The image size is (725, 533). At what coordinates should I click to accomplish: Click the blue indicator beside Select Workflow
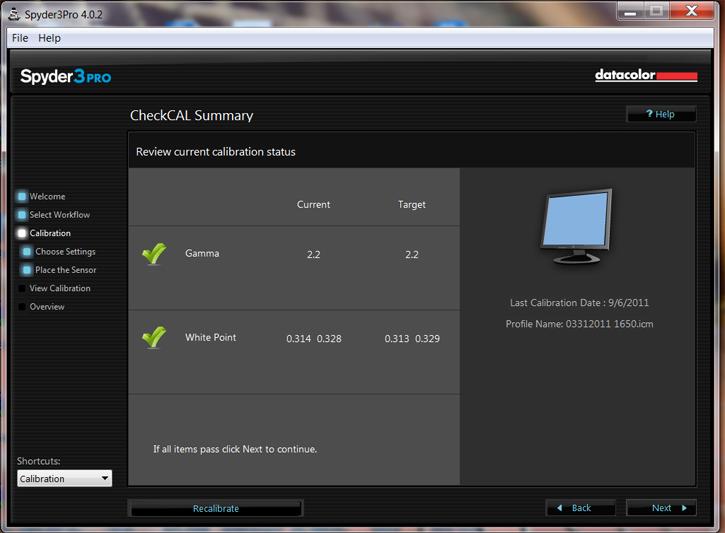pyautogui.click(x=22, y=215)
